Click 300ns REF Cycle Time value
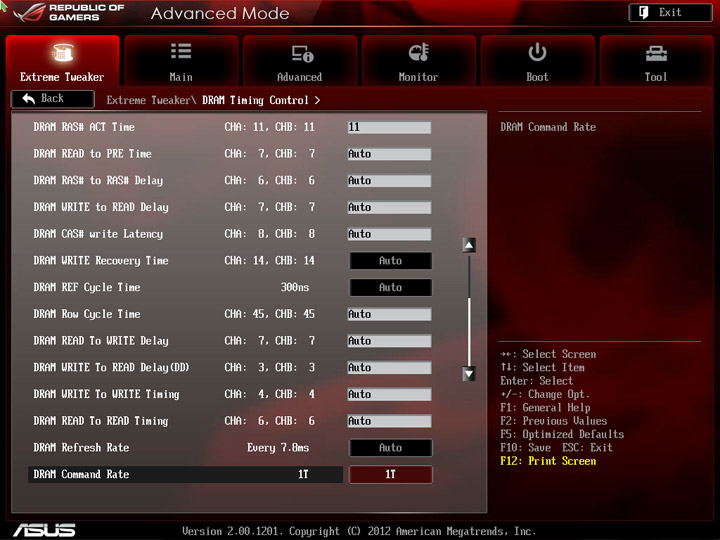 pyautogui.click(x=295, y=287)
